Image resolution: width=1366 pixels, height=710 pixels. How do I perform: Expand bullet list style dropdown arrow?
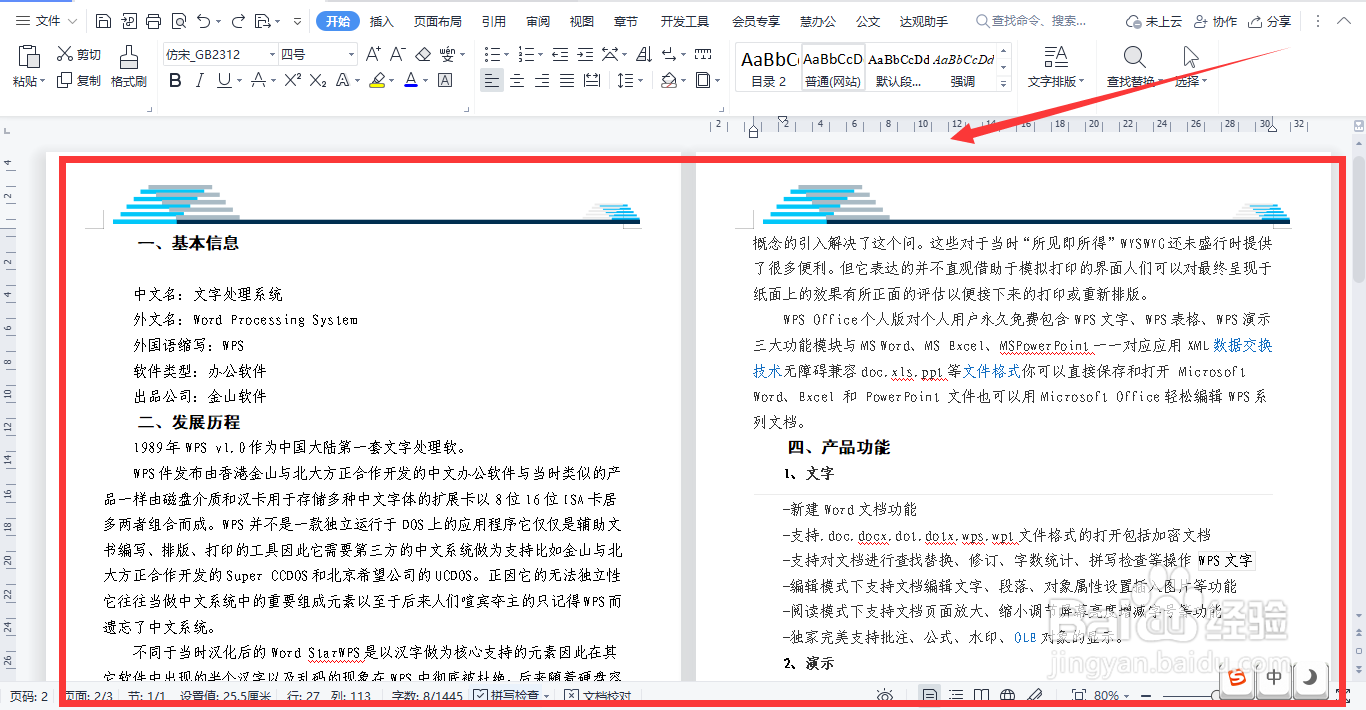click(x=507, y=55)
